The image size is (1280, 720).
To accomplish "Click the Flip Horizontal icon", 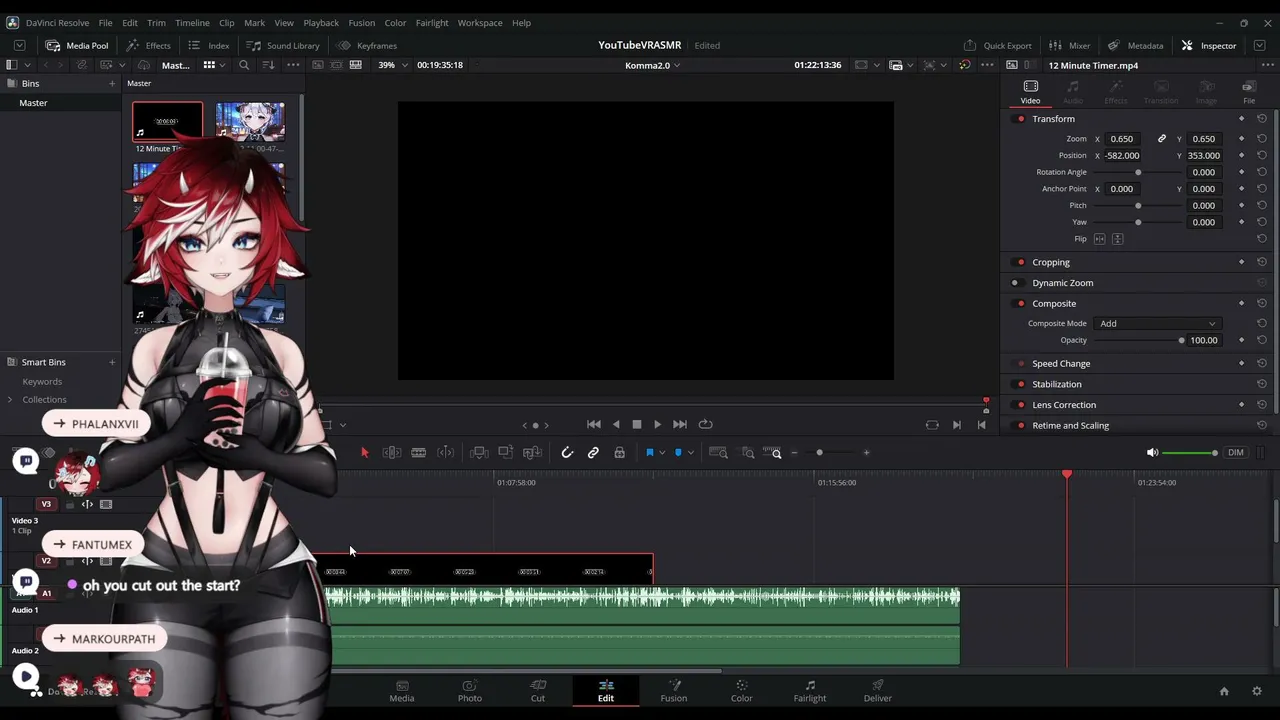I will coord(1100,239).
